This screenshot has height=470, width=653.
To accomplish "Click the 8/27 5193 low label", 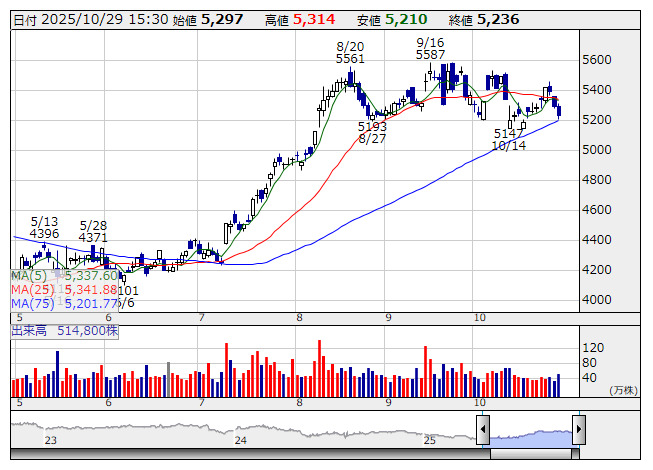I will tap(372, 132).
